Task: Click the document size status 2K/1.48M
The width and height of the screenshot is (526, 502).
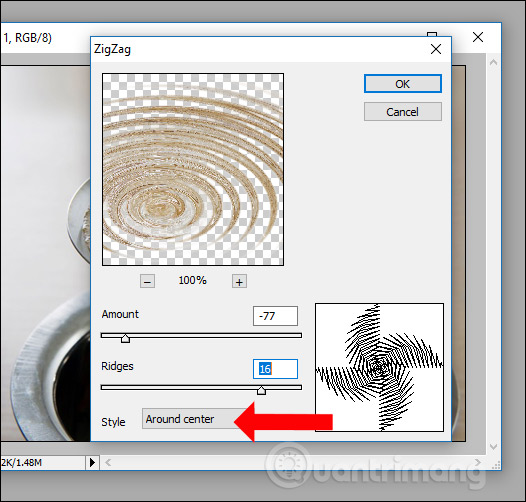Action: click(21, 463)
